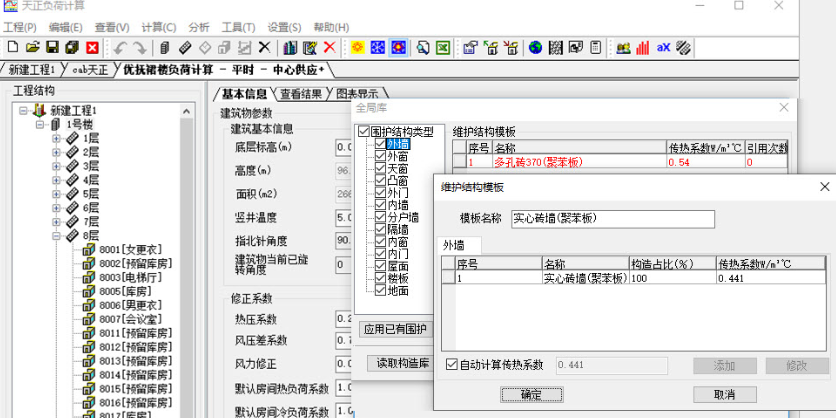The width and height of the screenshot is (836, 418).
Task: Collapse the 8层 tree node
Action: tap(57, 236)
